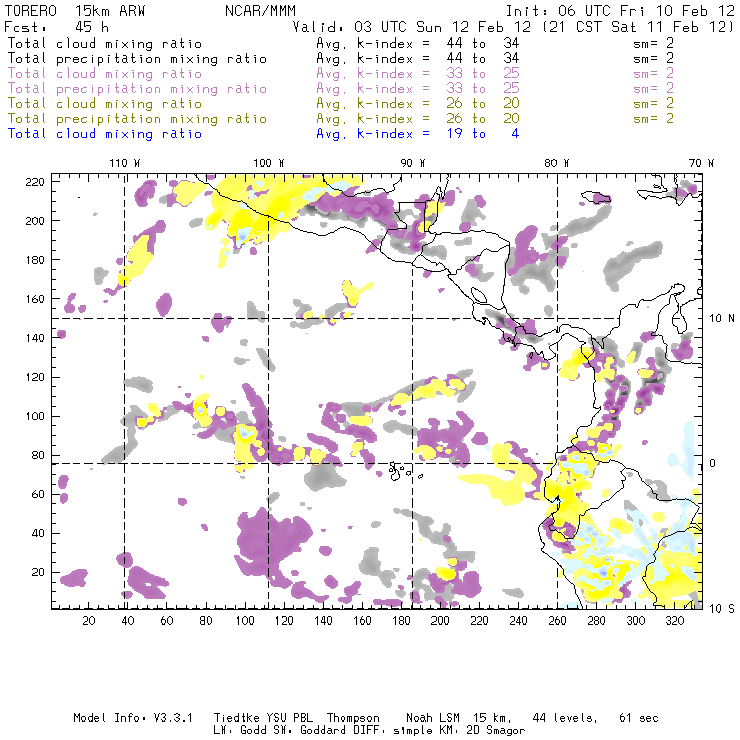Screen dimensions: 740x740
Task: Select the 61 sec text
Action: [639, 718]
